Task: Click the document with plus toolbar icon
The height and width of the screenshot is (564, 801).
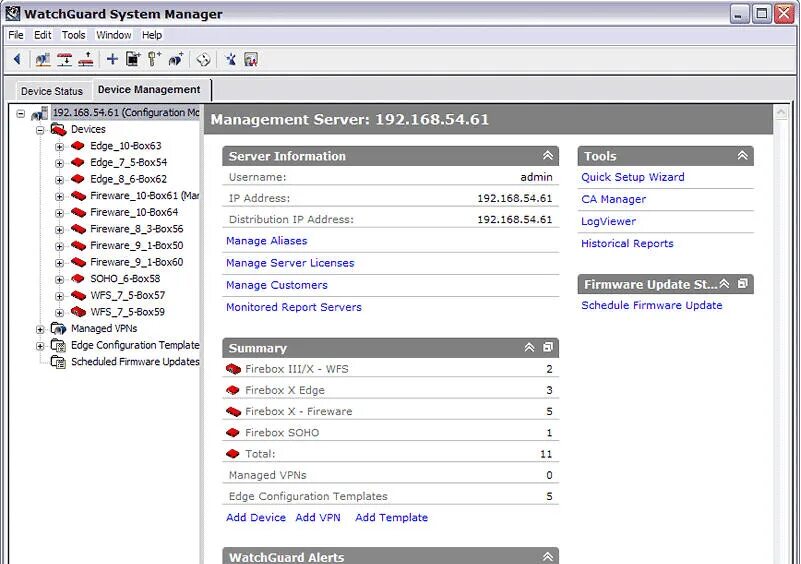Action: click(x=133, y=59)
